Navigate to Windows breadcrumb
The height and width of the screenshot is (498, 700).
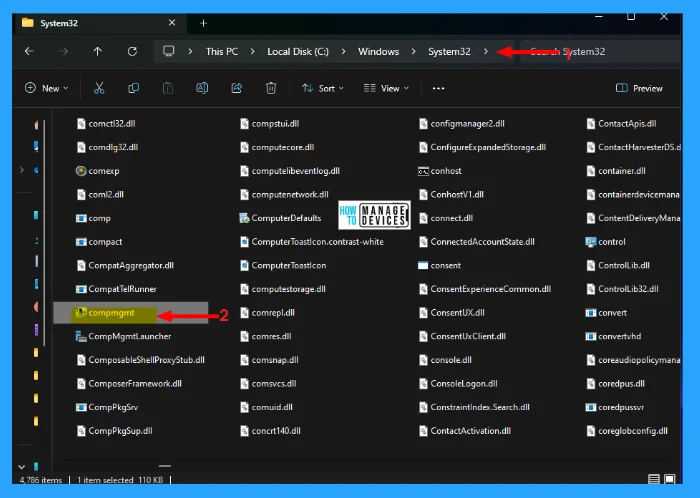[x=379, y=52]
